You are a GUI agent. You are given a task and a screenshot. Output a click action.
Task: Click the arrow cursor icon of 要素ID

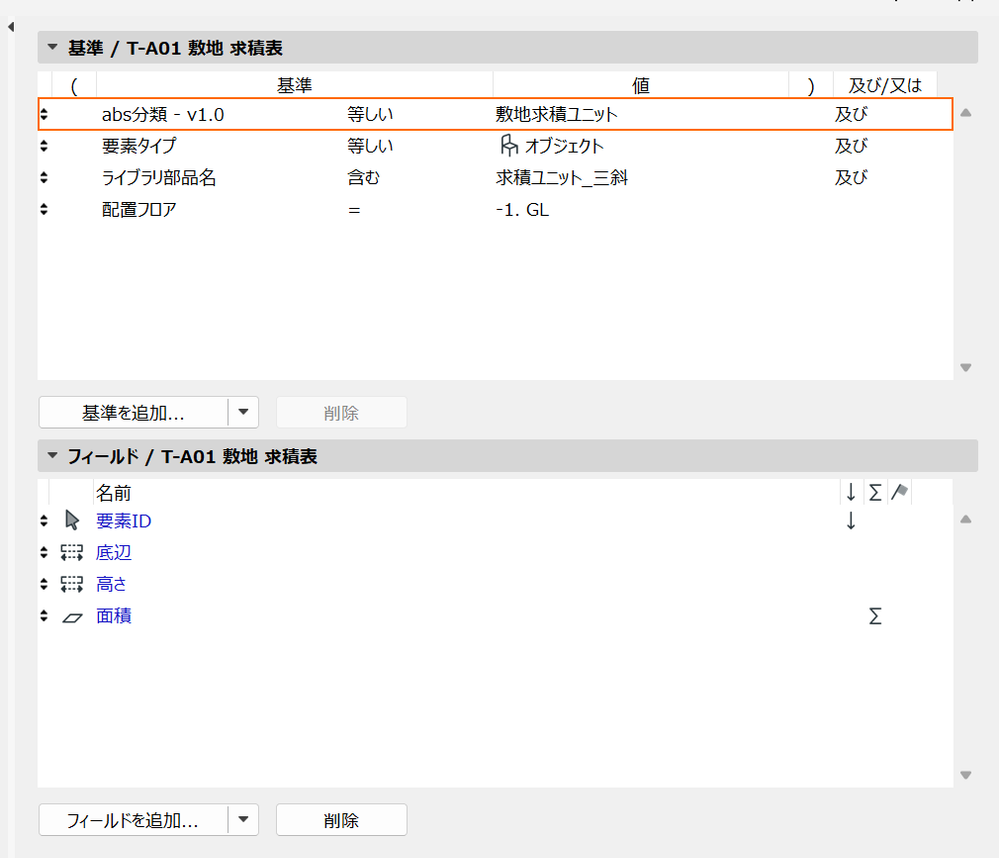point(72,520)
